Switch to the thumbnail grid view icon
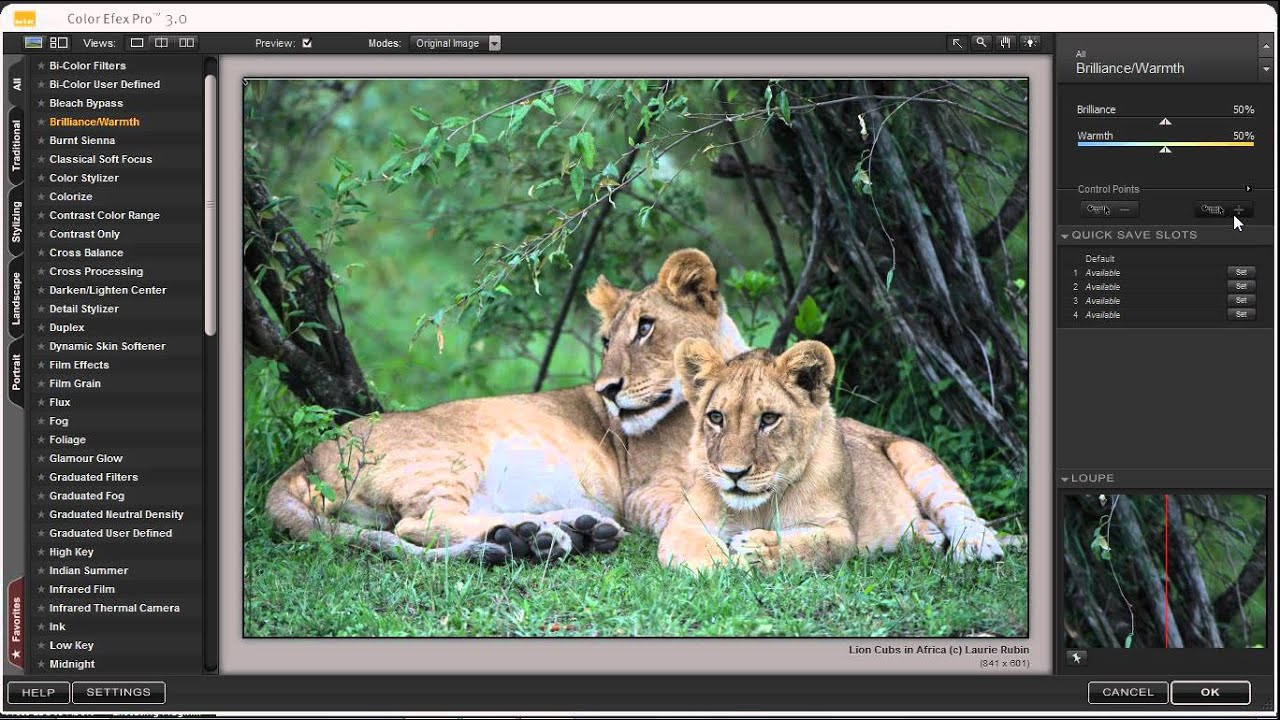This screenshot has width=1280, height=720. tap(59, 43)
